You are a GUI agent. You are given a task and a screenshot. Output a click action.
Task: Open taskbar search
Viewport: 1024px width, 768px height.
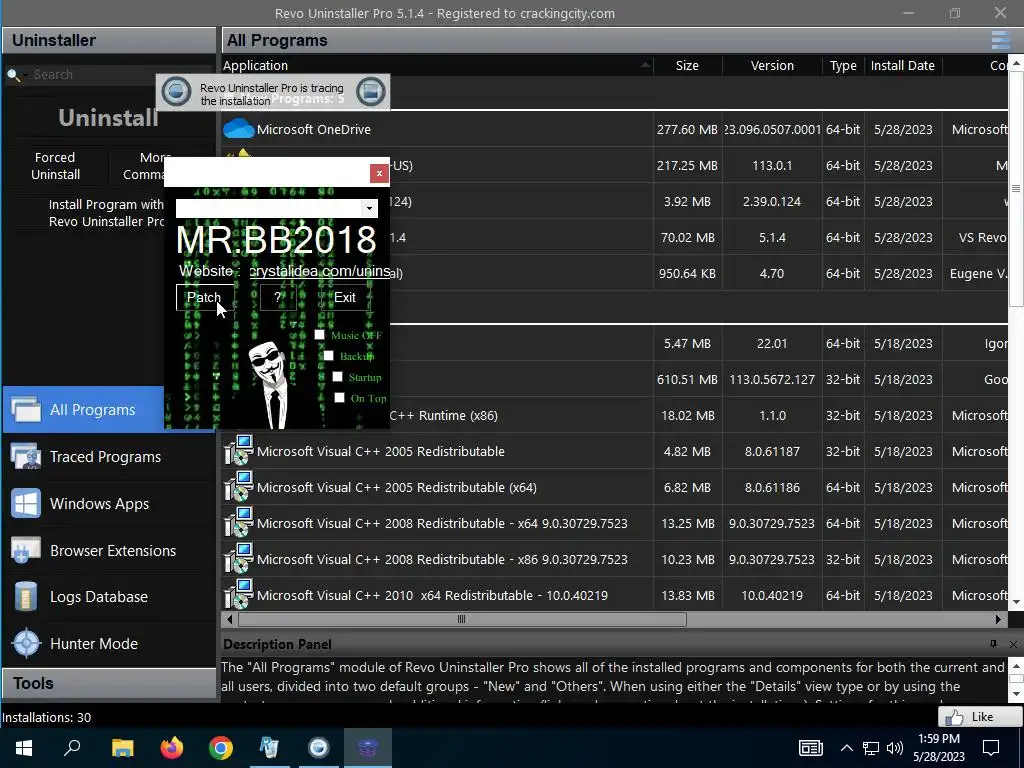click(x=72, y=748)
